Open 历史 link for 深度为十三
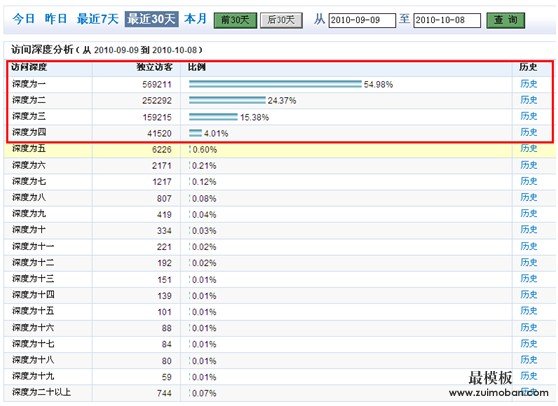The width and height of the screenshot is (558, 406). [528, 278]
